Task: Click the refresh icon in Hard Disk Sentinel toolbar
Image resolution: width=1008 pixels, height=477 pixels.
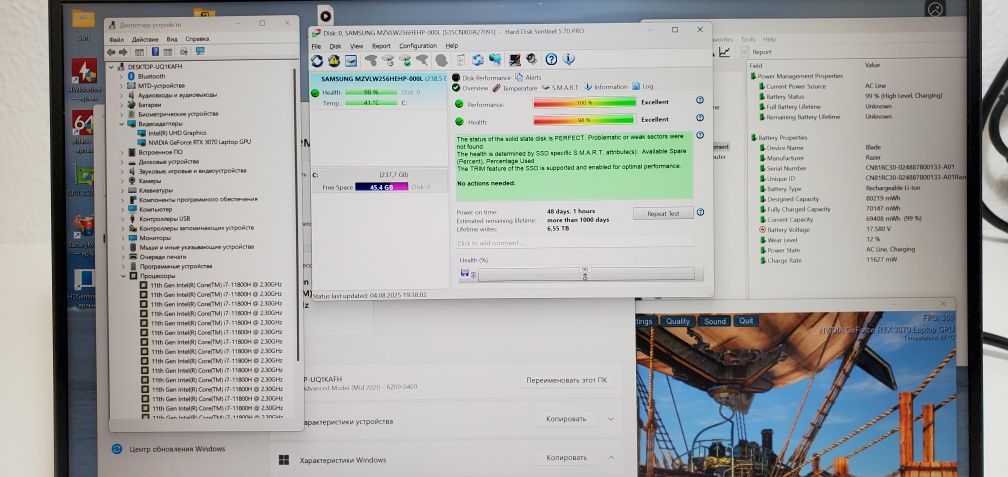Action: (x=317, y=60)
